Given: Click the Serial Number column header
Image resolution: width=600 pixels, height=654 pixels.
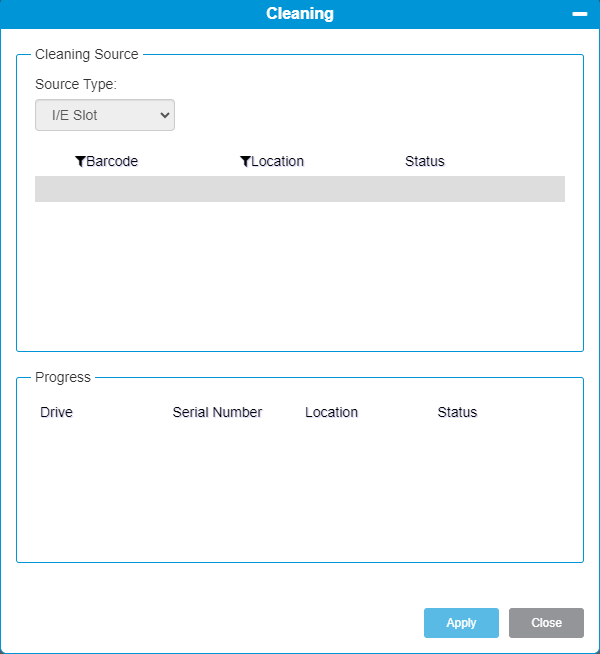Looking at the screenshot, I should 217,412.
